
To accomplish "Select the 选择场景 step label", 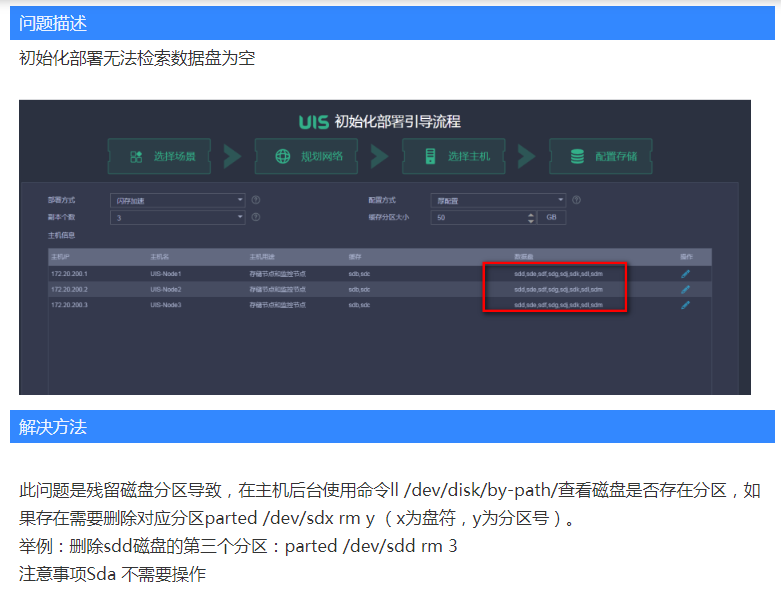I will click(x=174, y=157).
